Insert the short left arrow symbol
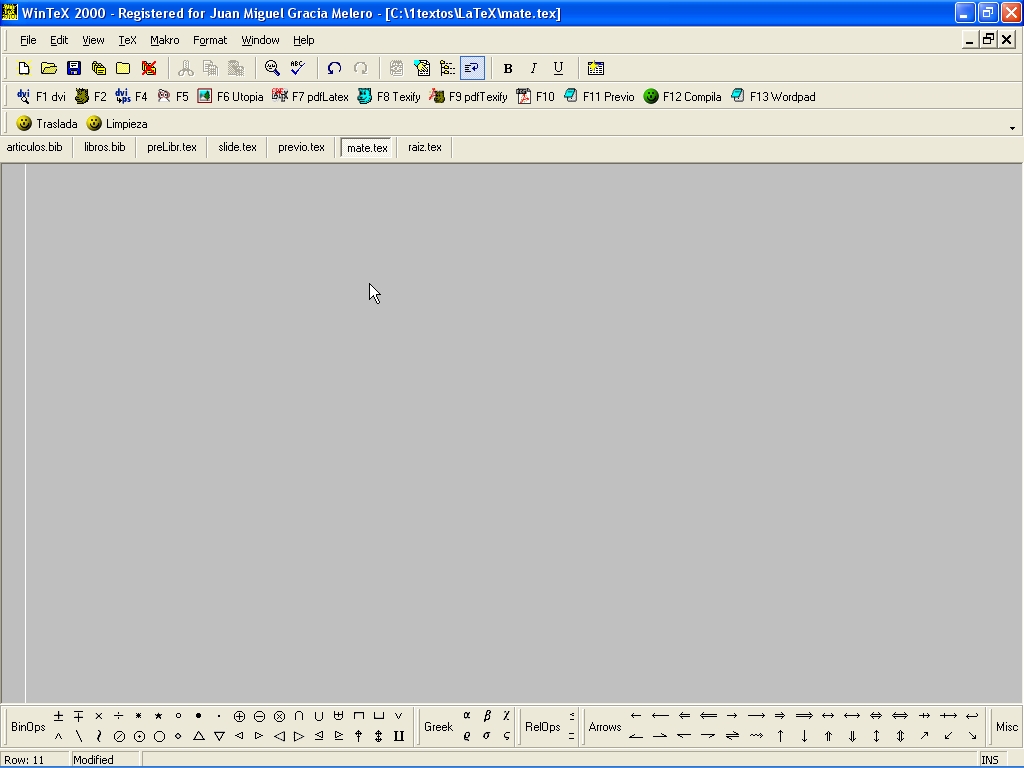Viewport: 1024px width, 768px height. [x=636, y=716]
